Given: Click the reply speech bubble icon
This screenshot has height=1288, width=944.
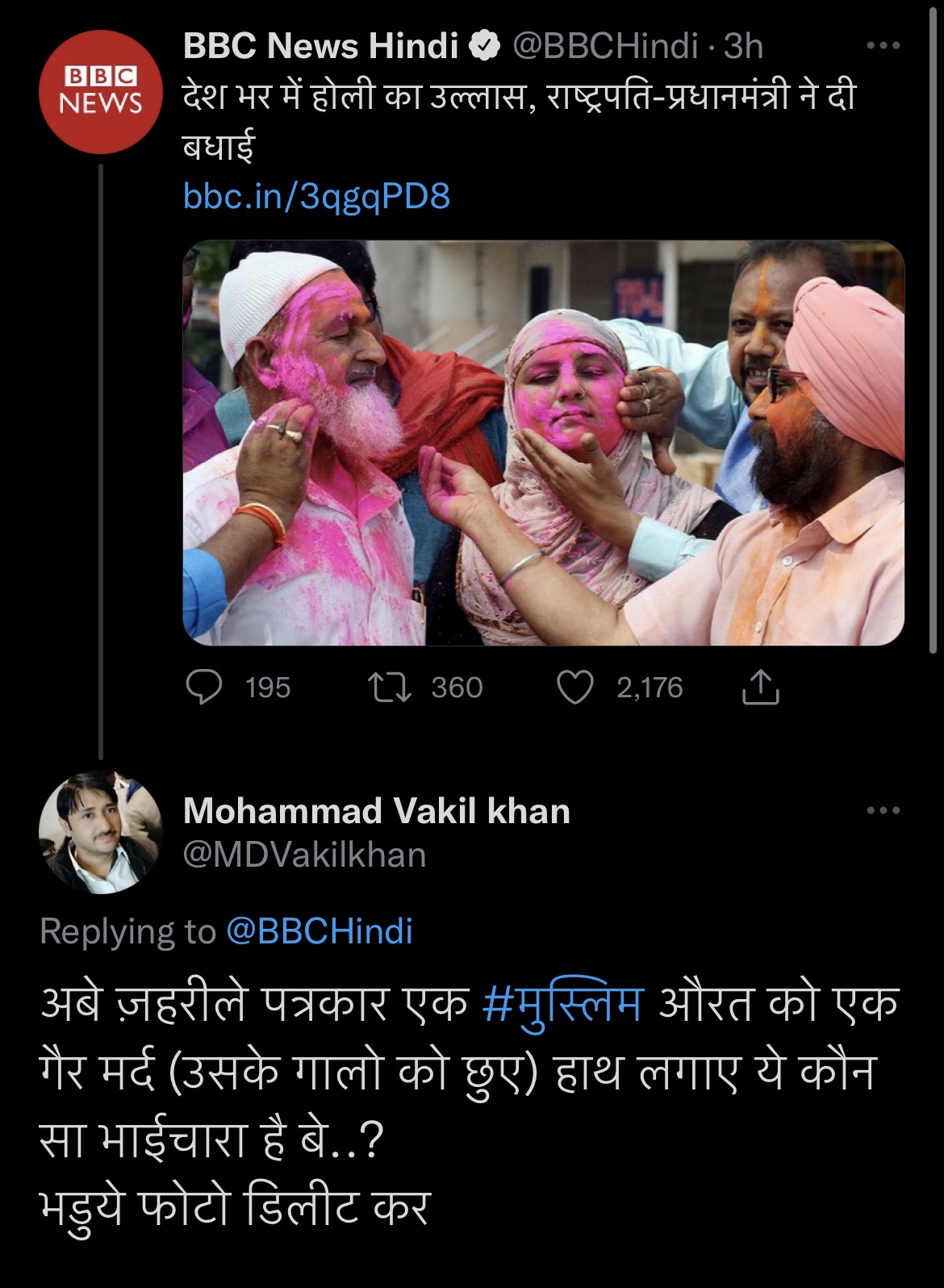Looking at the screenshot, I should tap(203, 688).
